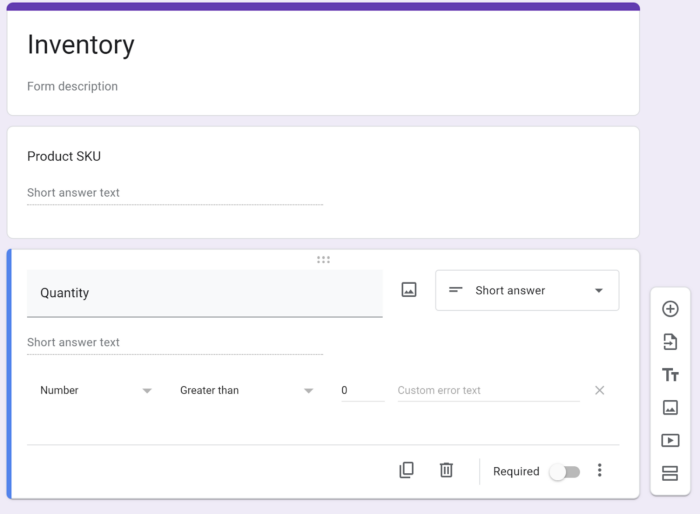Open more options for the Quantity question
Screen dimensions: 700x514
coord(600,470)
